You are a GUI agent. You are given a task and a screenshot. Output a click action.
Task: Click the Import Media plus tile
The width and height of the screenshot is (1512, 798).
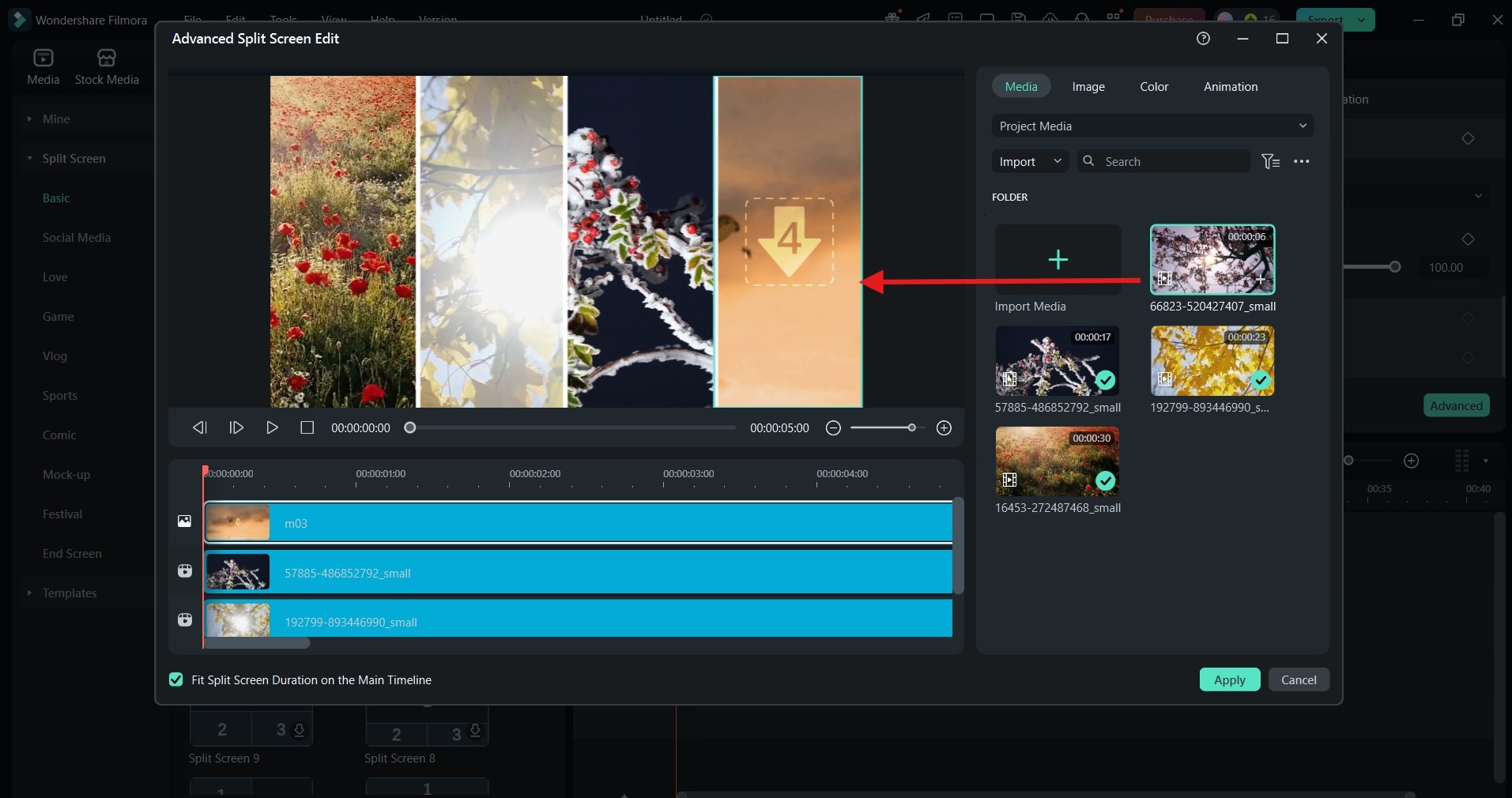coord(1058,259)
